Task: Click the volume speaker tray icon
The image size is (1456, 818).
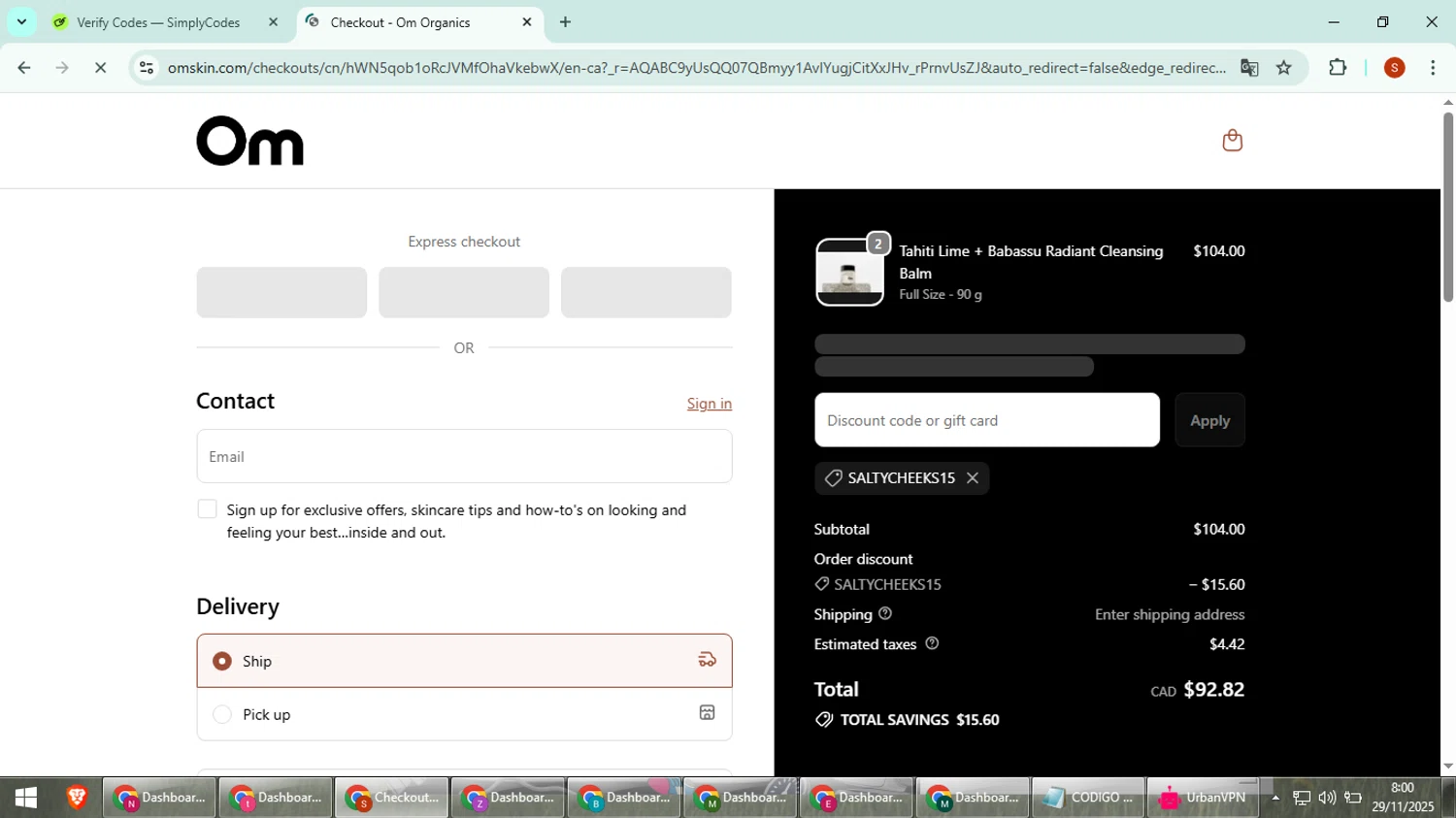Action: click(x=1327, y=799)
